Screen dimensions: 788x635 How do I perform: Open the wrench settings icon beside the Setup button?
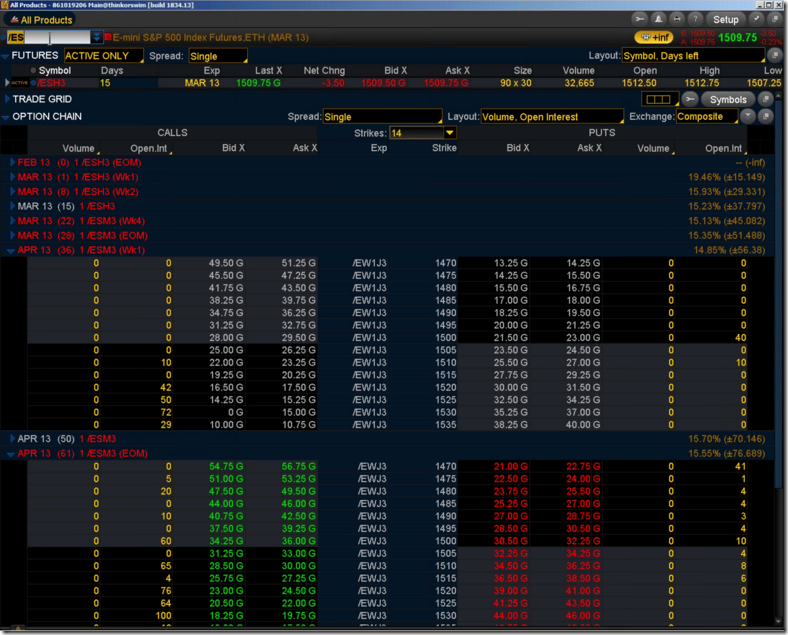click(640, 19)
